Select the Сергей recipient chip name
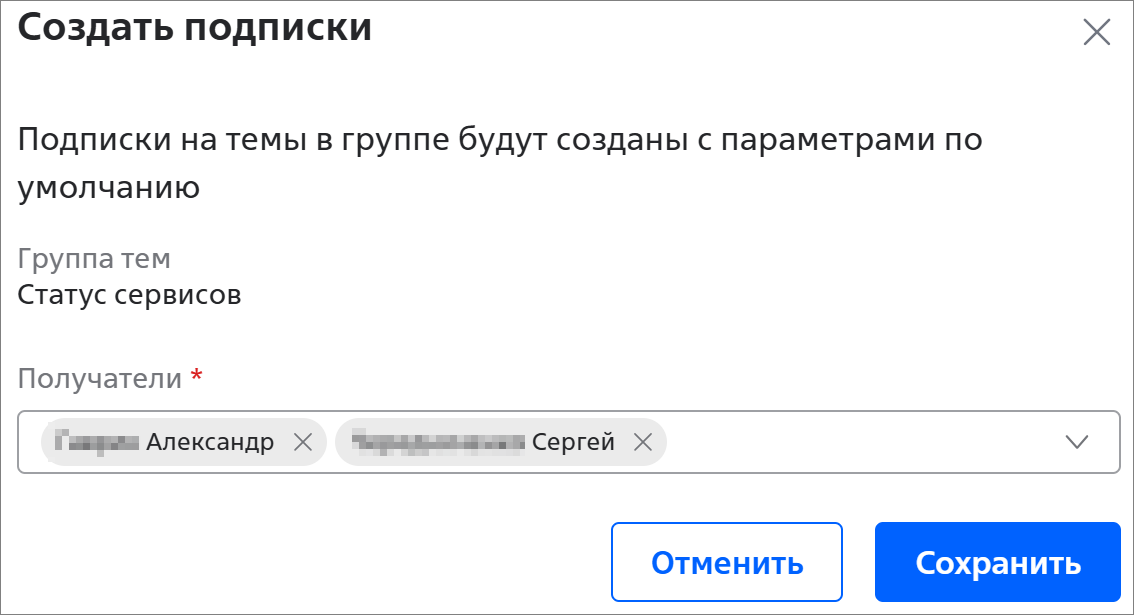This screenshot has height=615, width=1134. 573,441
